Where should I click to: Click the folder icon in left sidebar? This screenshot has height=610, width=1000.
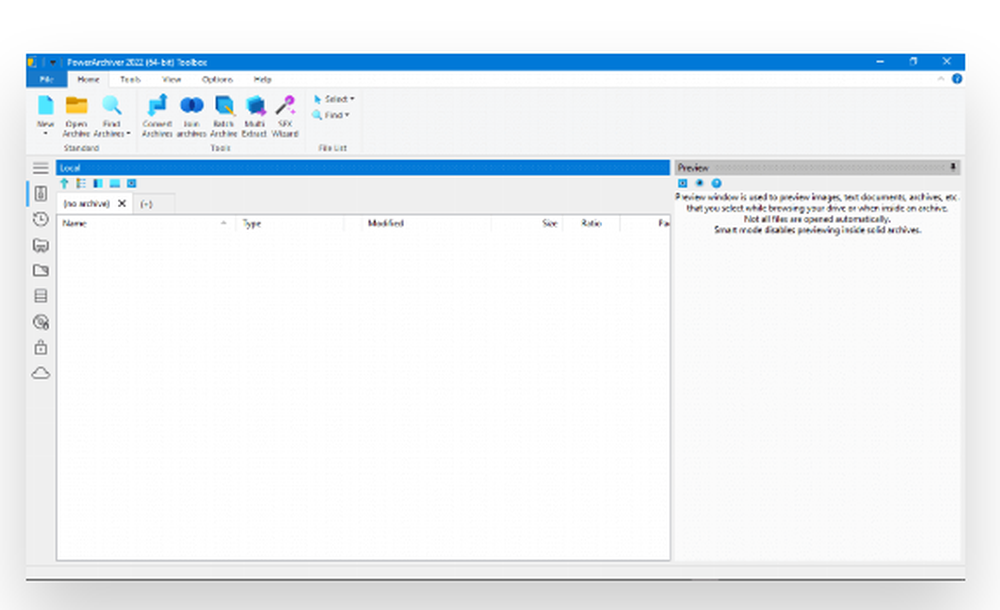tap(41, 271)
